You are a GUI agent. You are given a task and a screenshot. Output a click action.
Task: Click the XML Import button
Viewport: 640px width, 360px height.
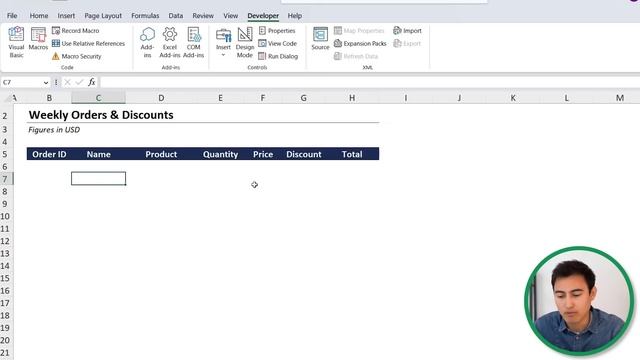pyautogui.click(x=407, y=31)
